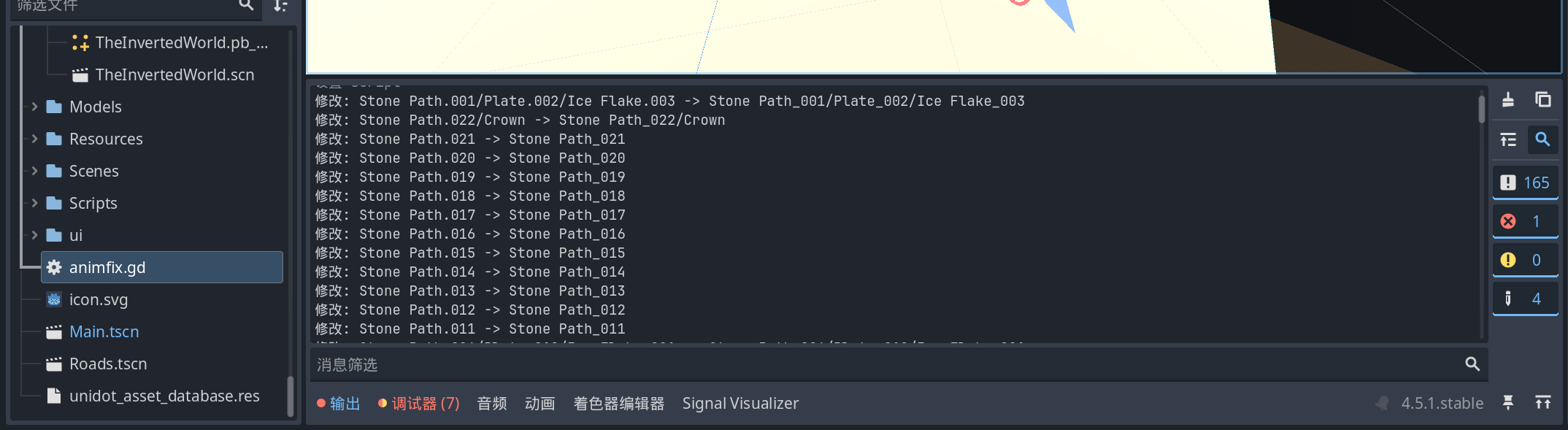Click inside the 消息筛选 input field
The height and width of the screenshot is (430, 1568).
click(803, 364)
